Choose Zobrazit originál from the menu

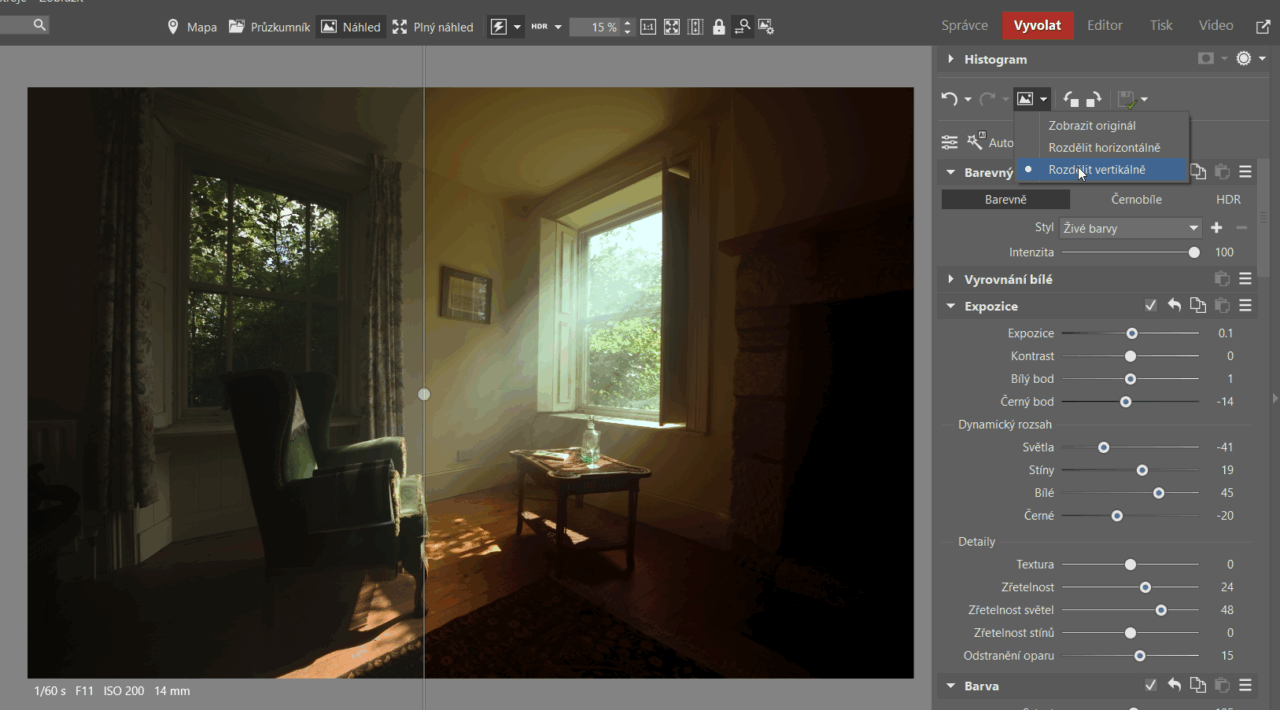point(1092,126)
